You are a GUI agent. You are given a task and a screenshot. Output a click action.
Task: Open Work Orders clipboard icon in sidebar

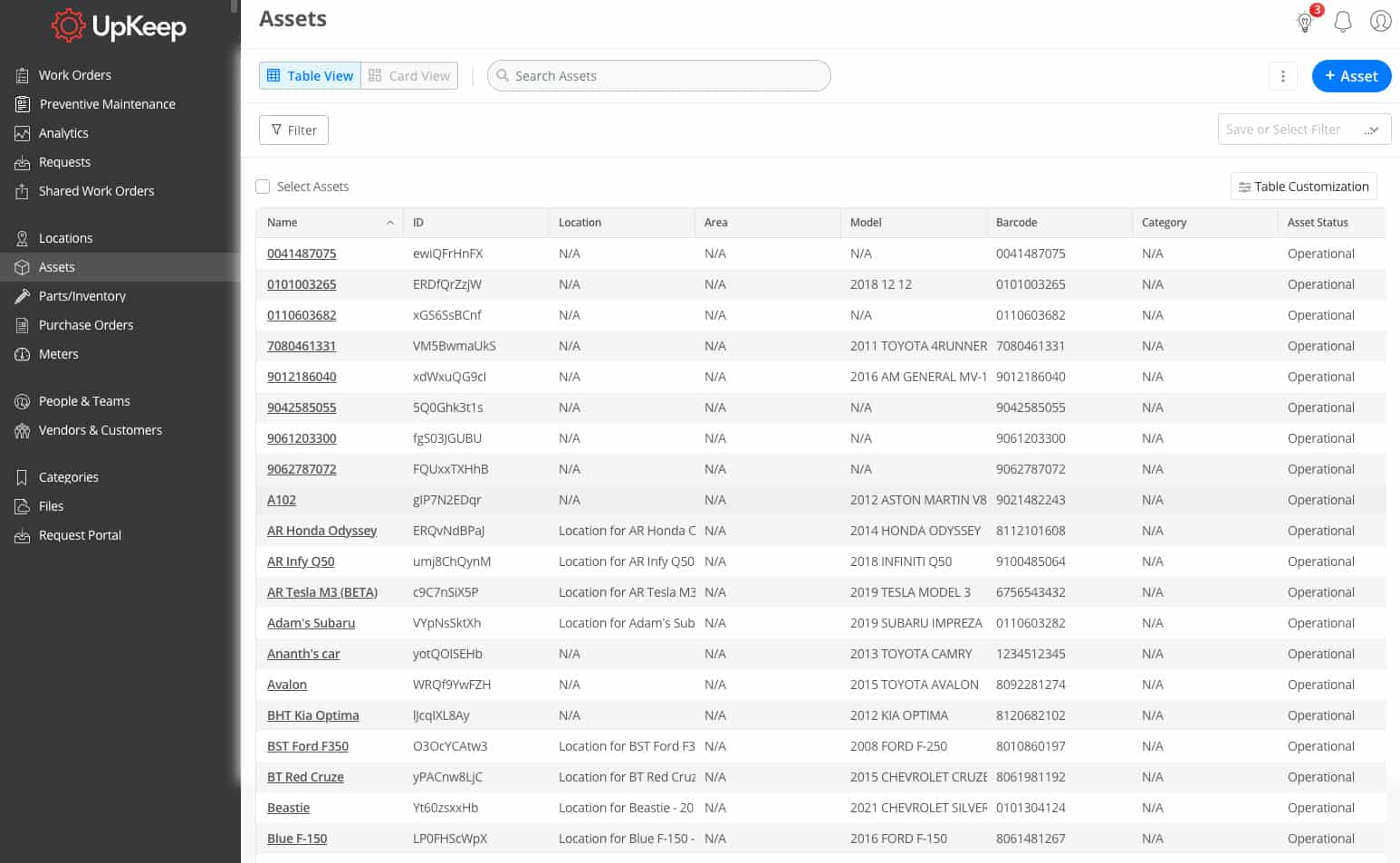(x=22, y=75)
